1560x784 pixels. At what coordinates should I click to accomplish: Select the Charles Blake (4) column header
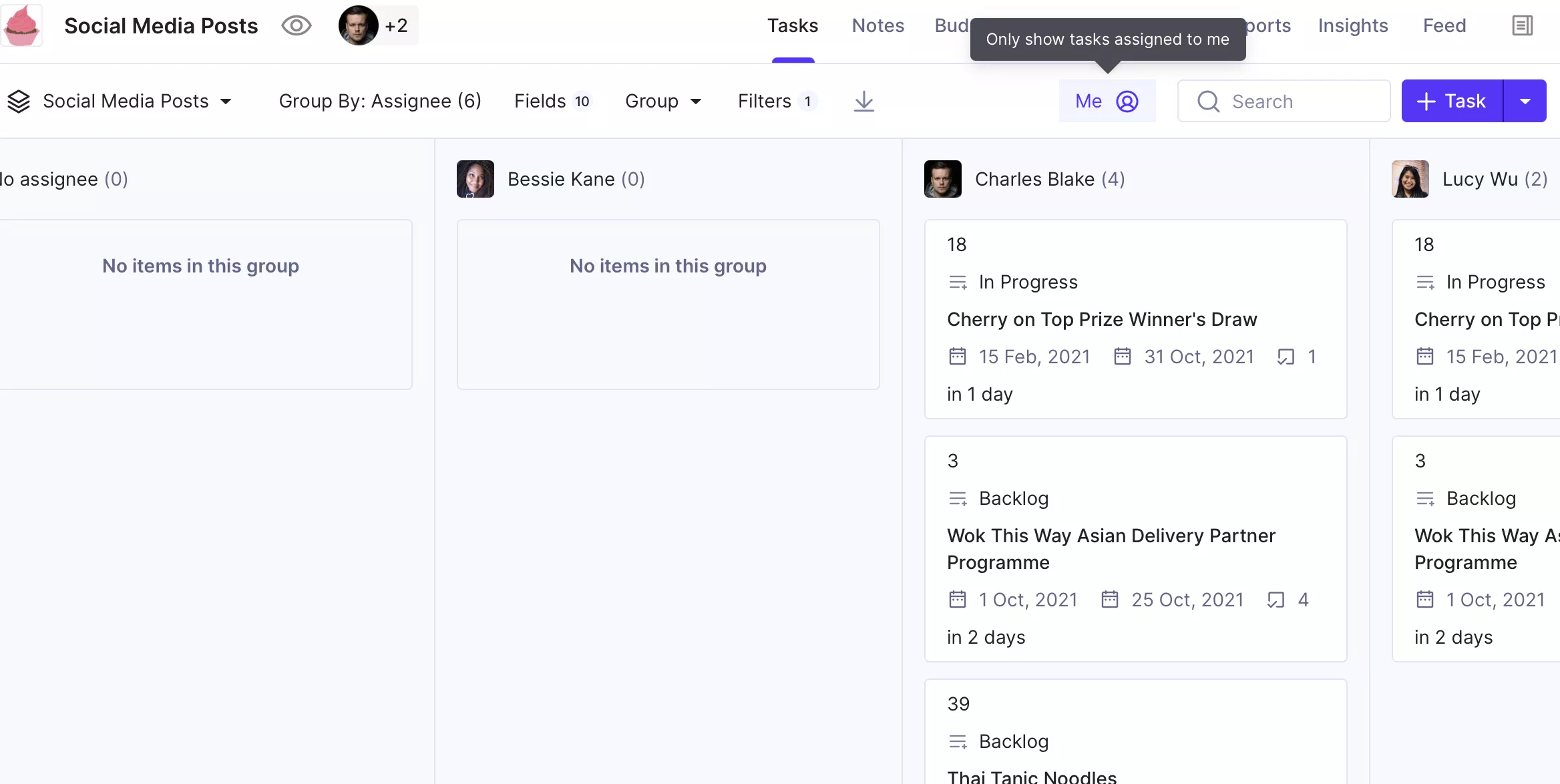pyautogui.click(x=1050, y=179)
